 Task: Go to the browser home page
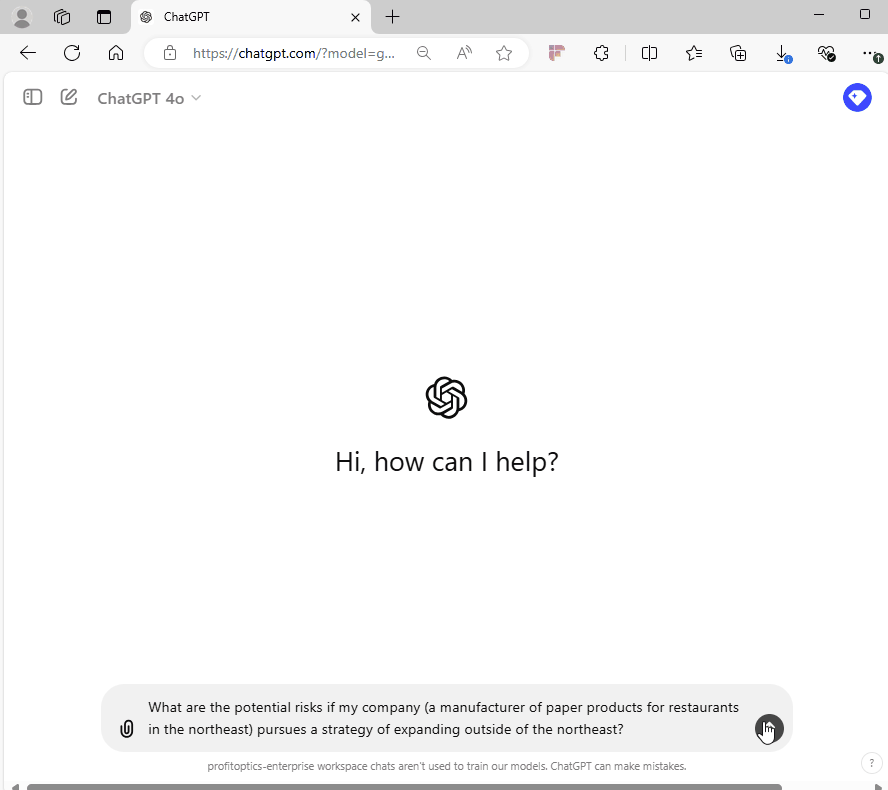coord(116,53)
